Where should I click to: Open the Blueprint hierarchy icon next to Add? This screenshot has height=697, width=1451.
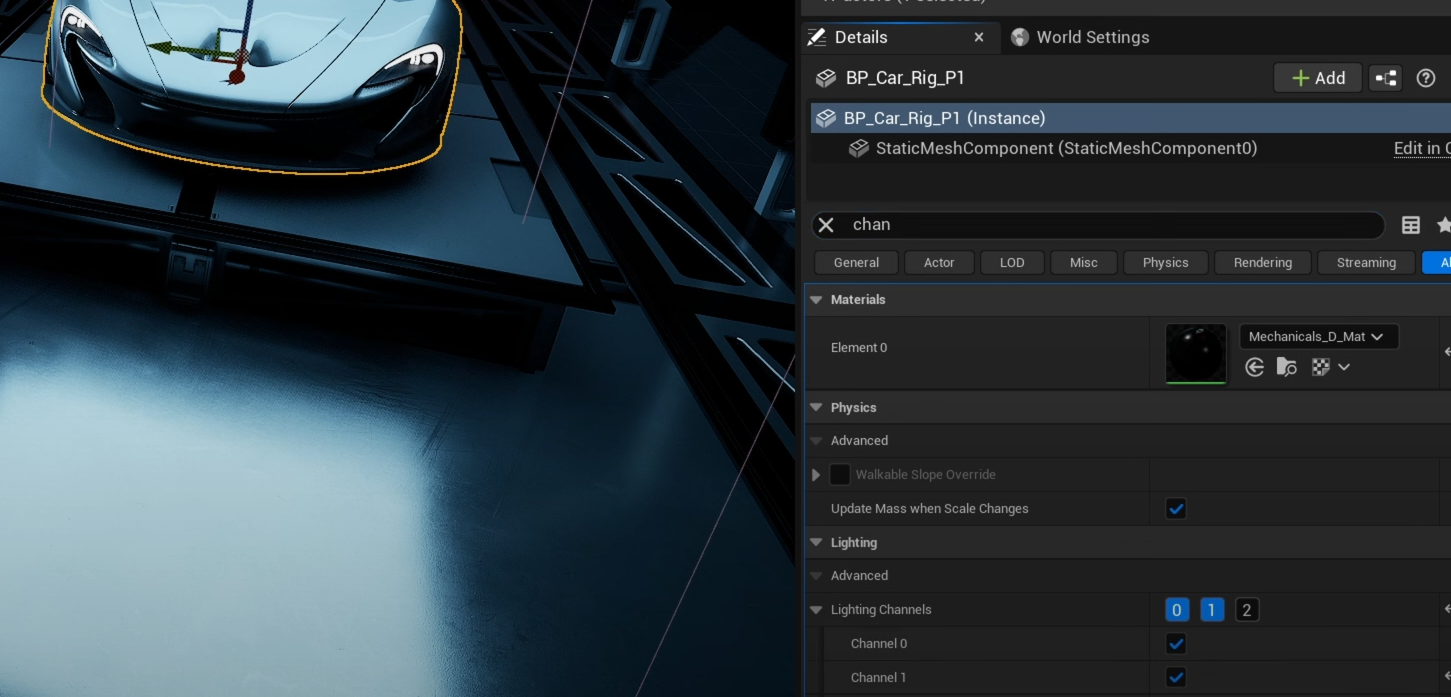click(1385, 78)
